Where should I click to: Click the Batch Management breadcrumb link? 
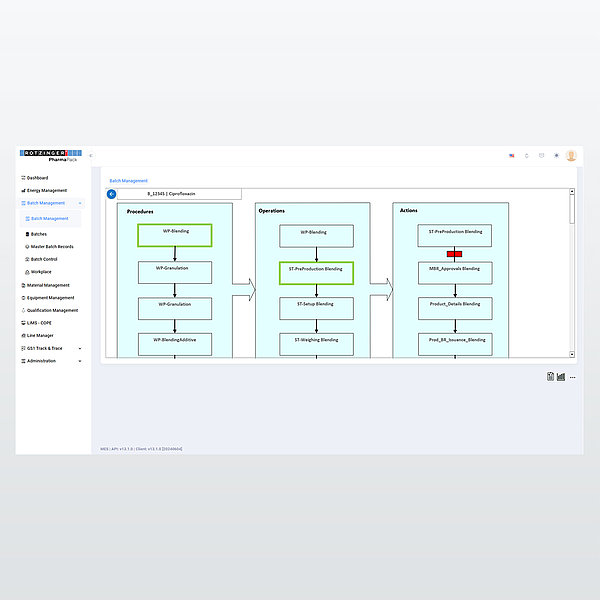pyautogui.click(x=128, y=181)
